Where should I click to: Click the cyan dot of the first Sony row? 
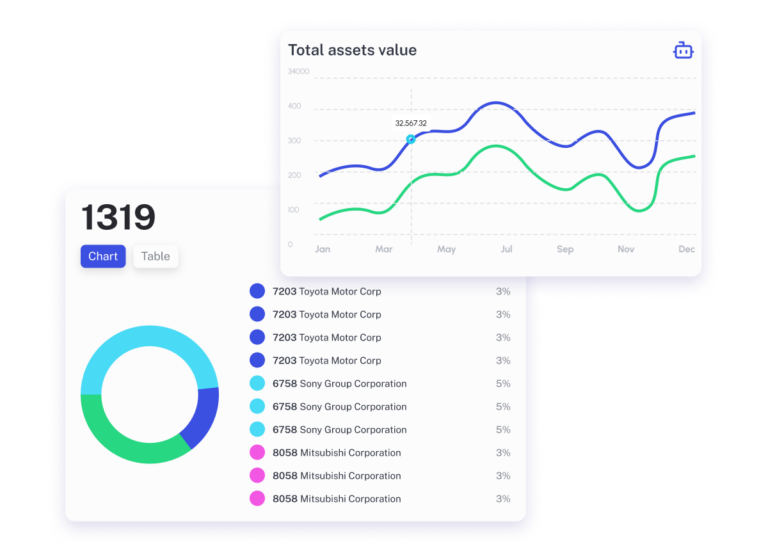point(257,384)
